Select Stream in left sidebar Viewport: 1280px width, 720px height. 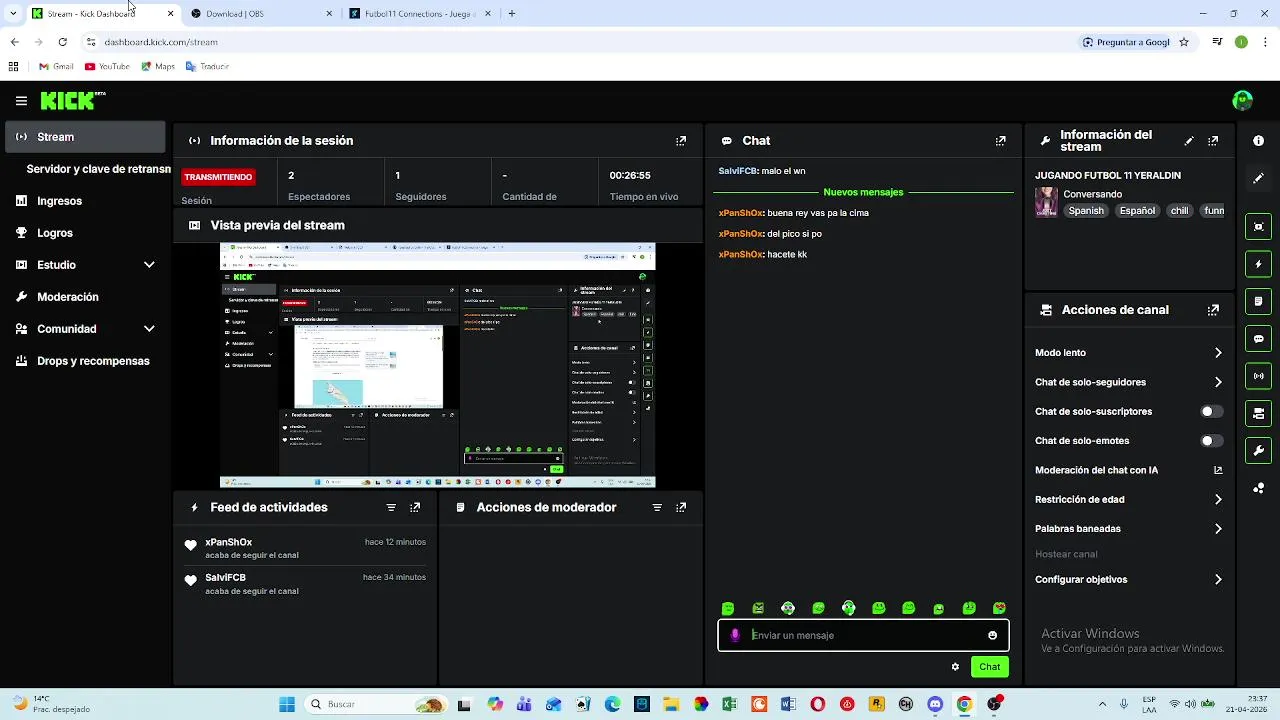85,137
